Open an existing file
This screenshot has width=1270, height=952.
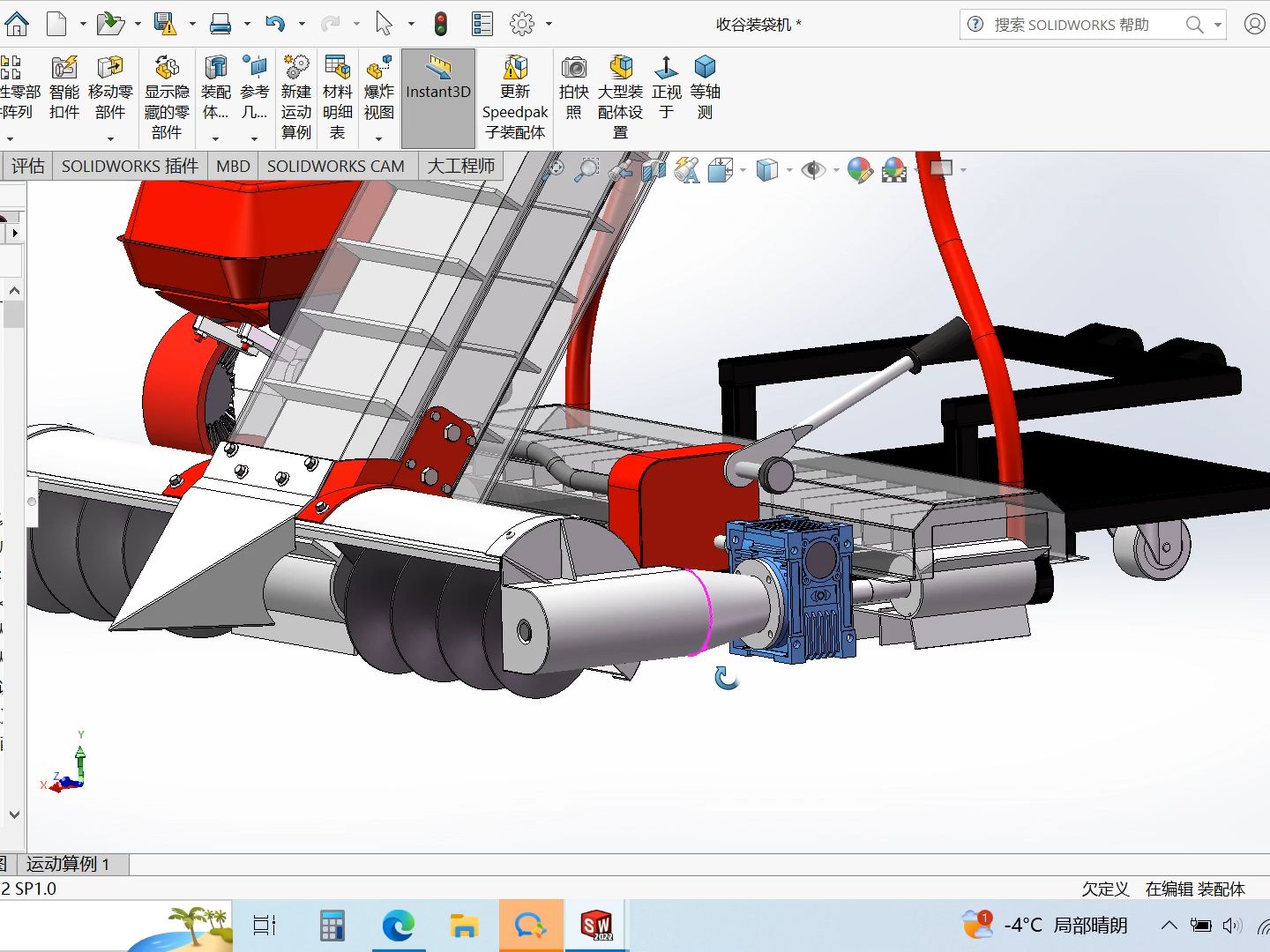pos(109,24)
